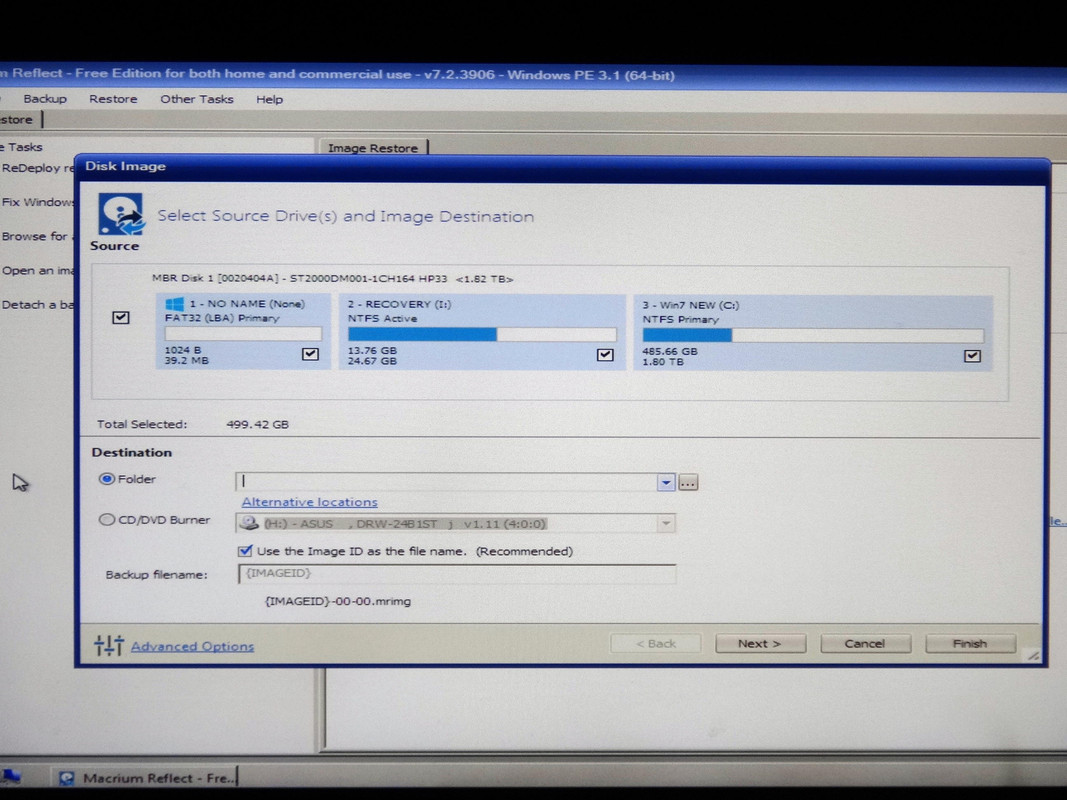Click the RECOVERY partition usage bar
Viewport: 1067px width, 800px height.
coord(482,334)
